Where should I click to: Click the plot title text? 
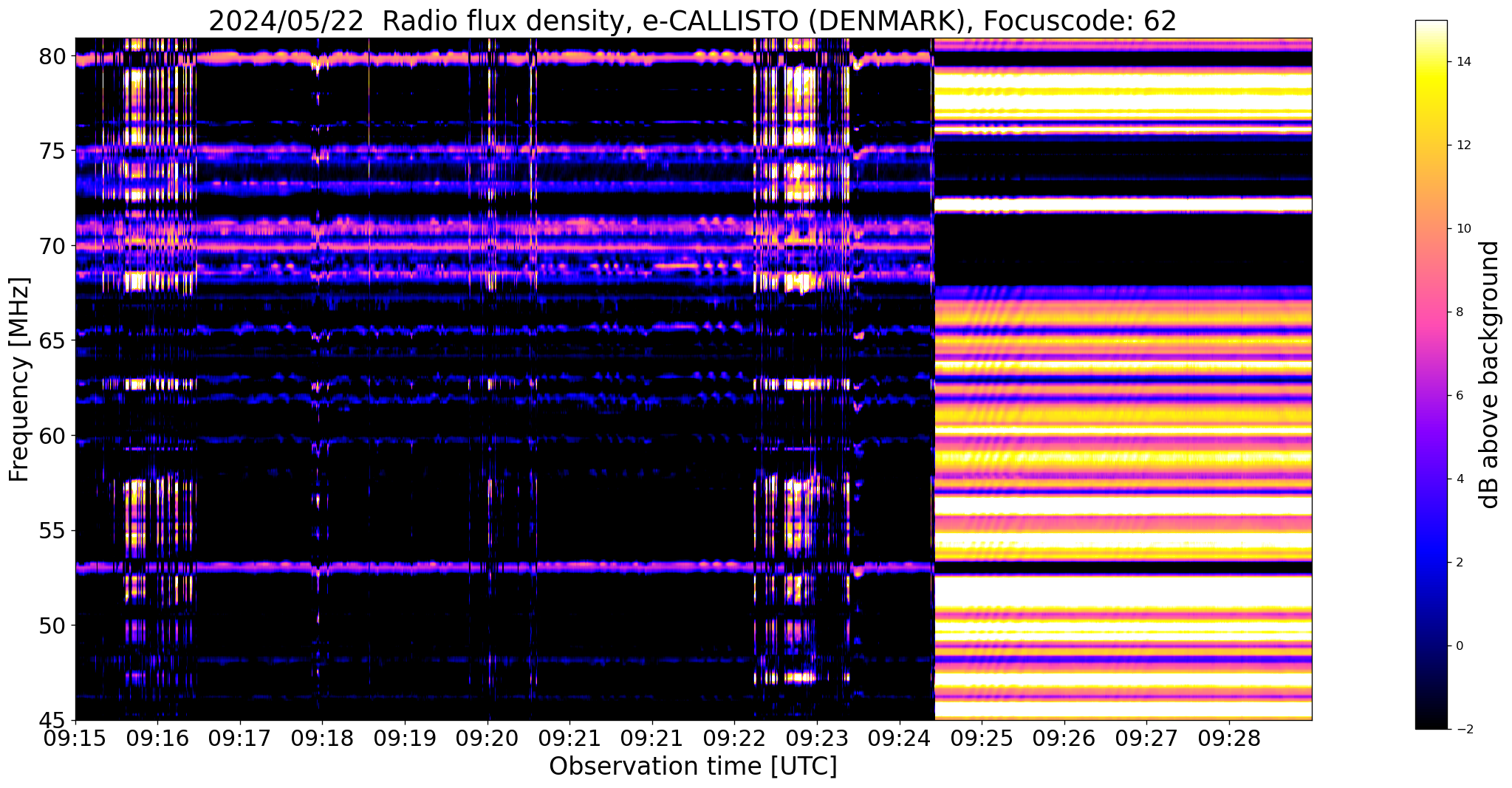693,20
